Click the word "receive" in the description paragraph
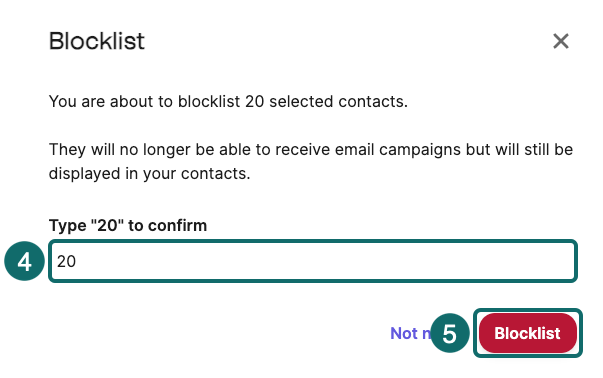Screen dimensions: 603x378 click(x=302, y=150)
